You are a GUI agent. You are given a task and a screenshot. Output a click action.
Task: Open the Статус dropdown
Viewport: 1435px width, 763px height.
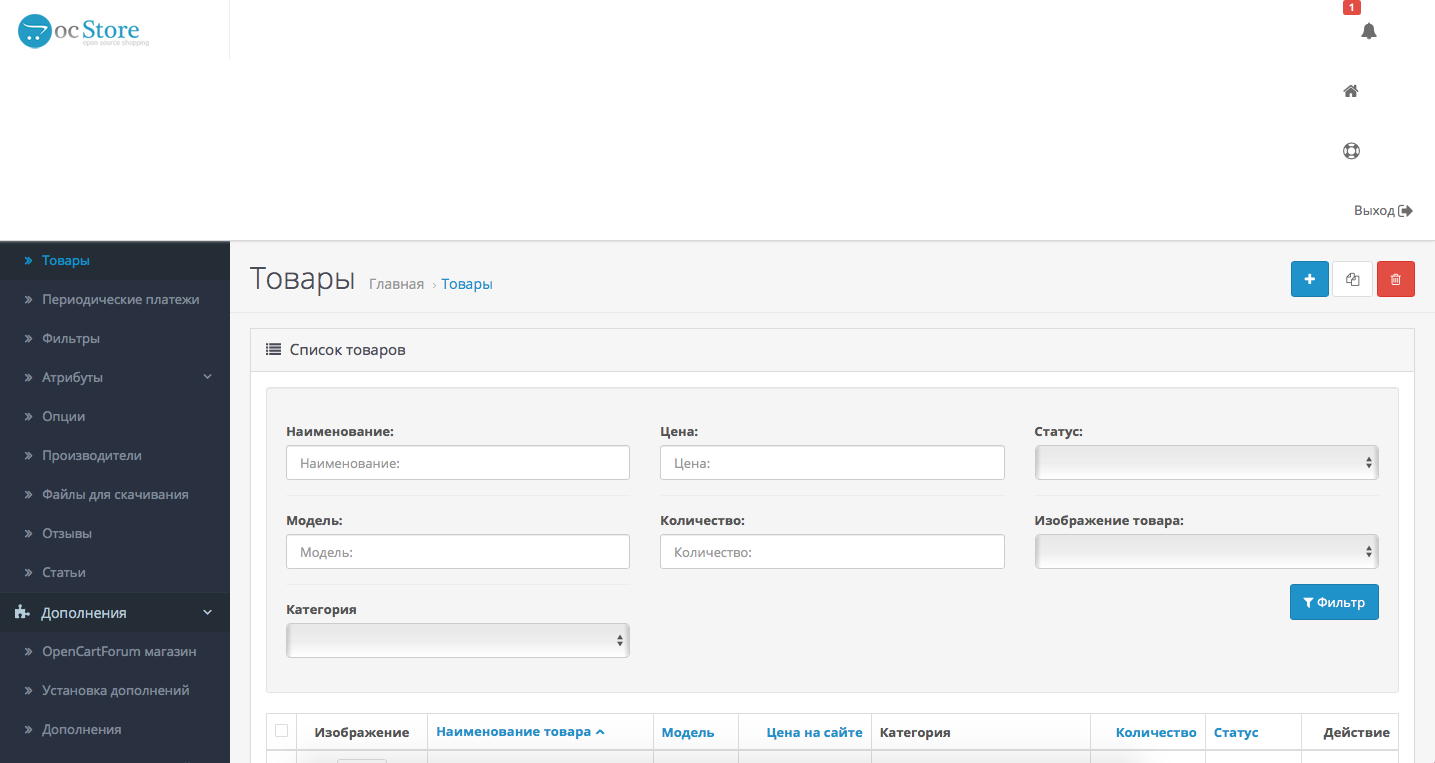pyautogui.click(x=1206, y=463)
